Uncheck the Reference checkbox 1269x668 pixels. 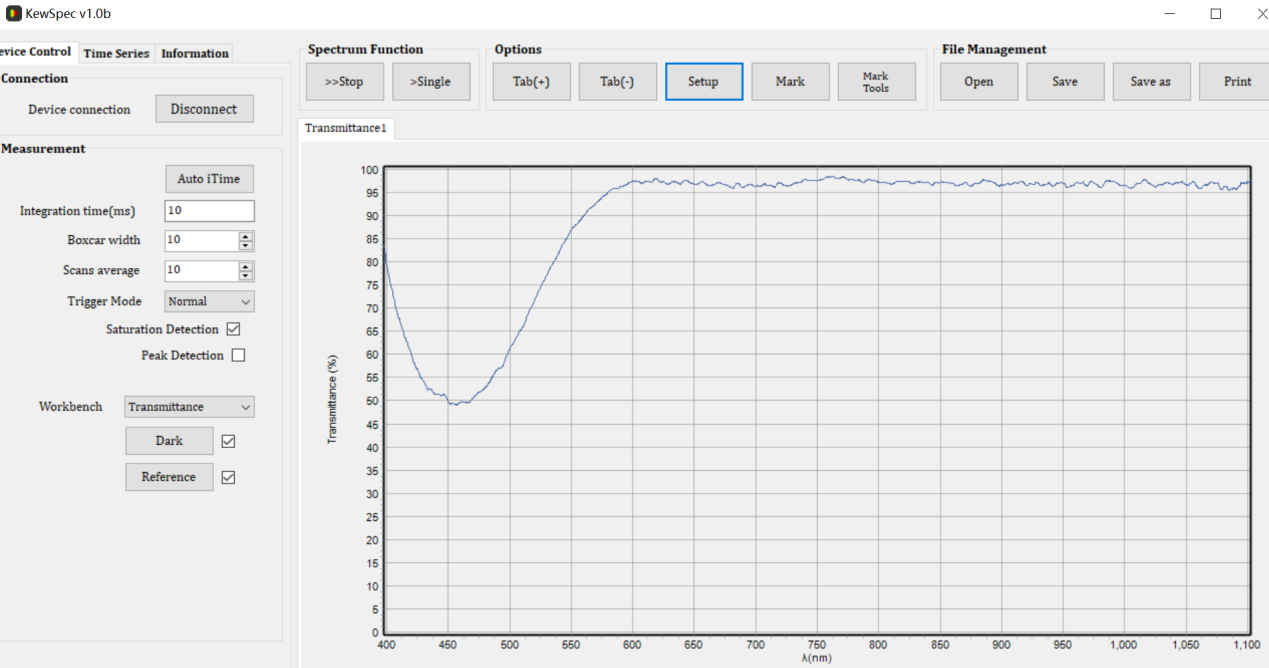click(x=228, y=477)
